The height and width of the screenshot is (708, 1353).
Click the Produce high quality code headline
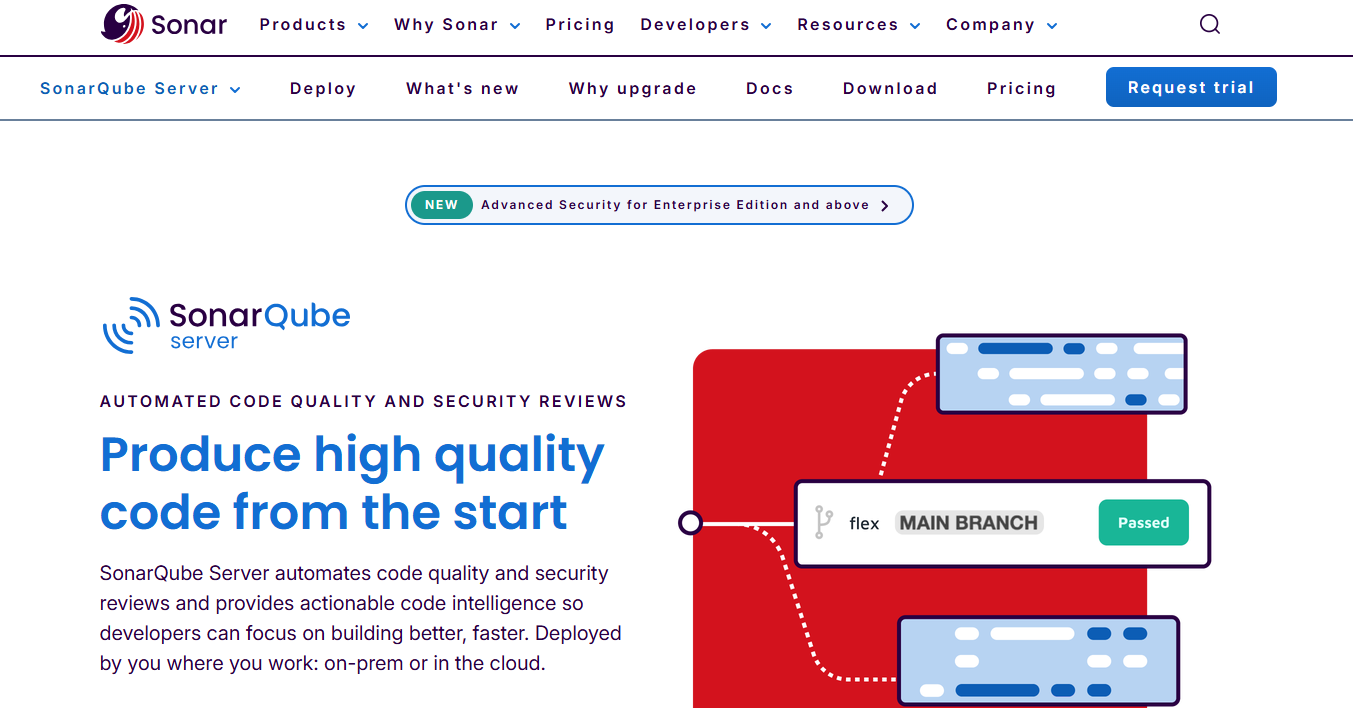pos(352,483)
